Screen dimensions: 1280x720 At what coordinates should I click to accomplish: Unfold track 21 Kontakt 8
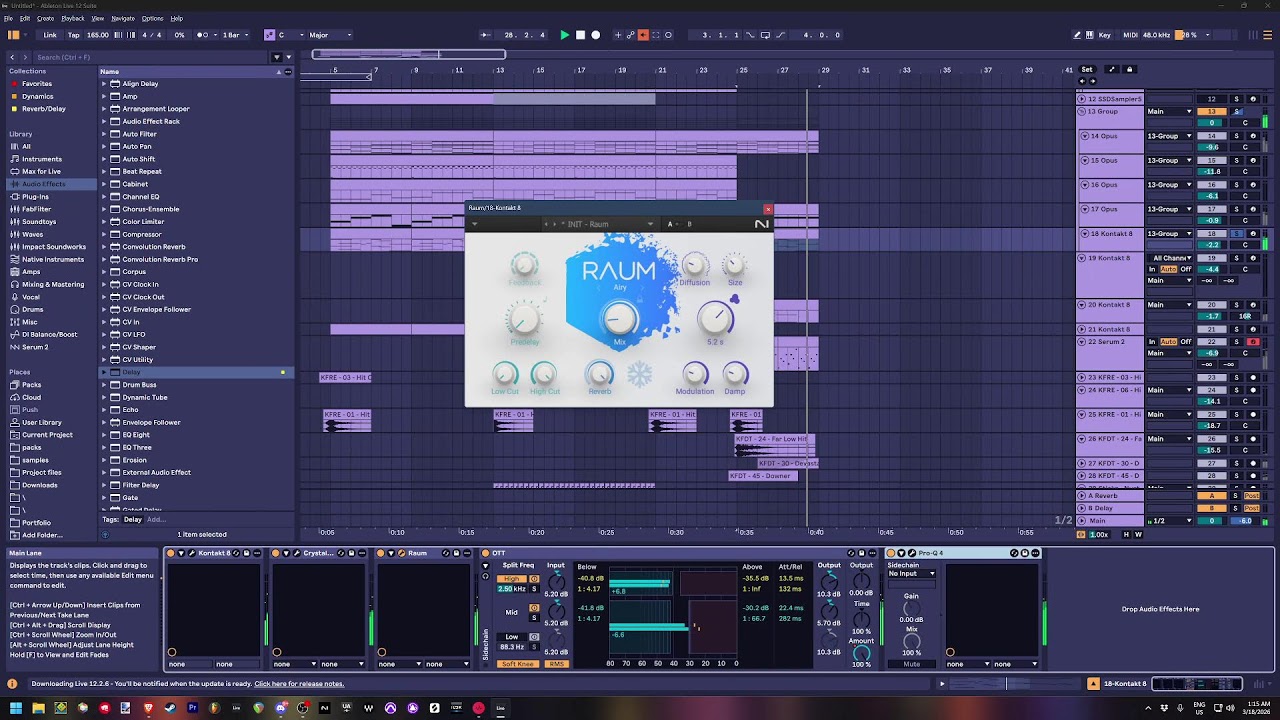[1082, 329]
